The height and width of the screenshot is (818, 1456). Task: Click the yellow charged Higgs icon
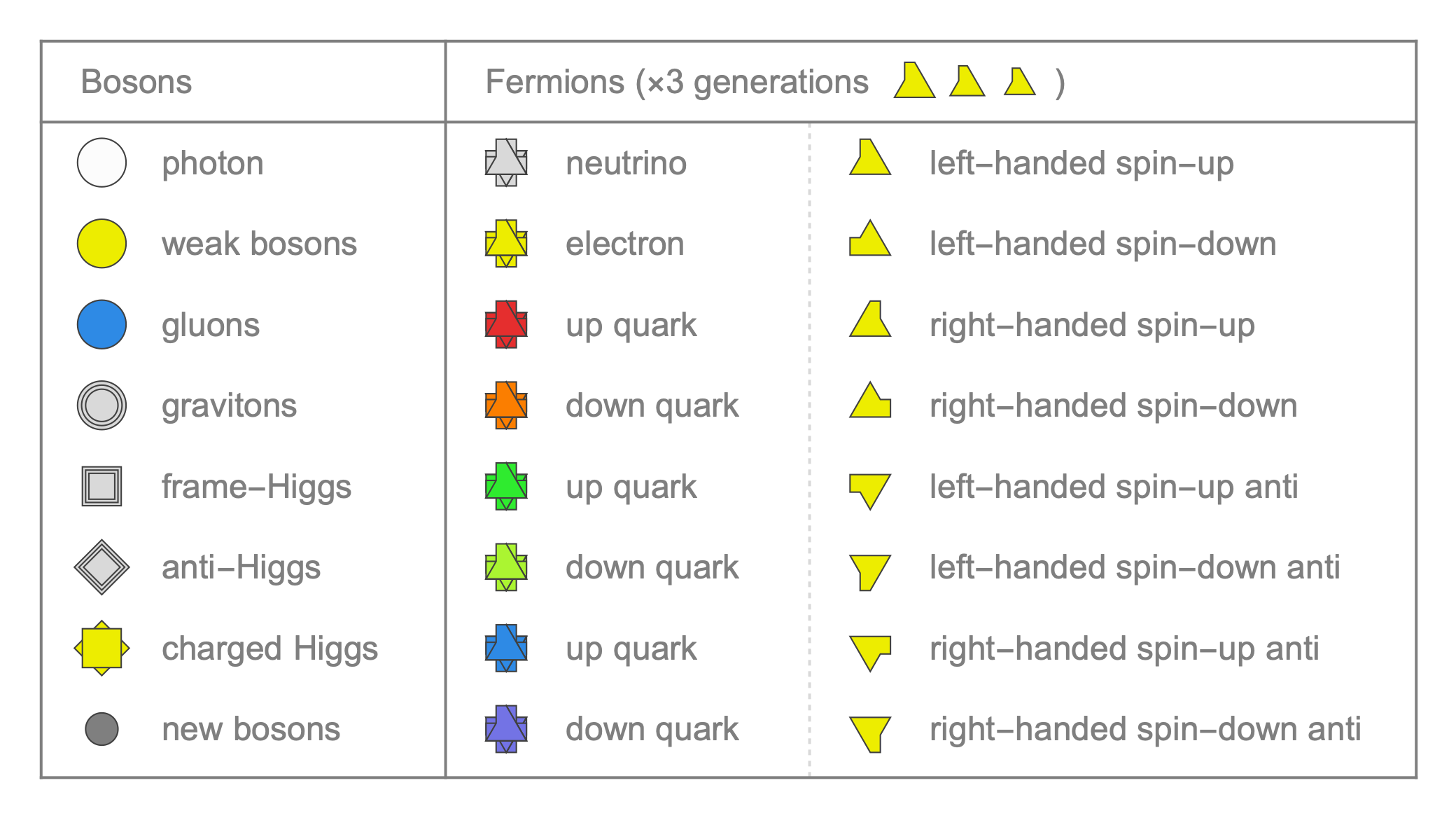pyautogui.click(x=101, y=648)
